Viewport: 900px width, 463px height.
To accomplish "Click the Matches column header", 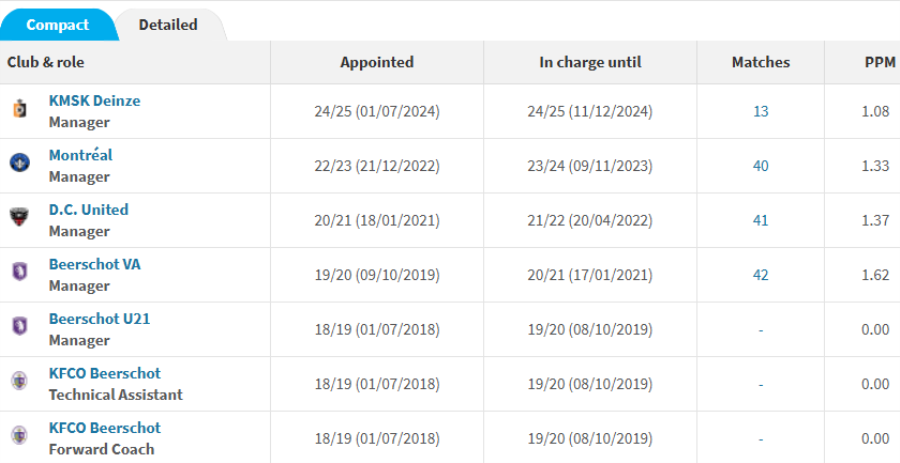I will (x=761, y=62).
